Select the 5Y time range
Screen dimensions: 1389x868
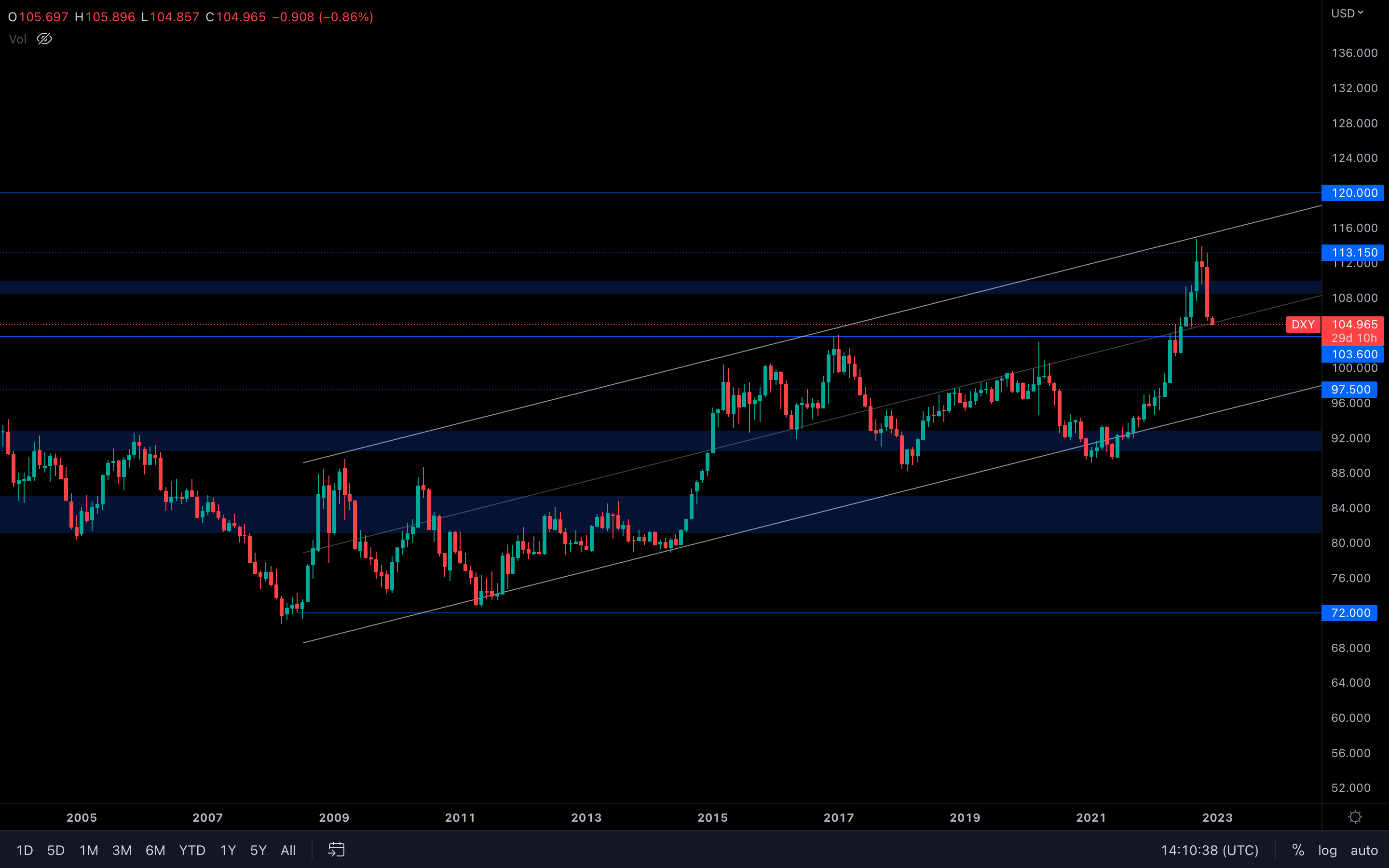[259, 850]
